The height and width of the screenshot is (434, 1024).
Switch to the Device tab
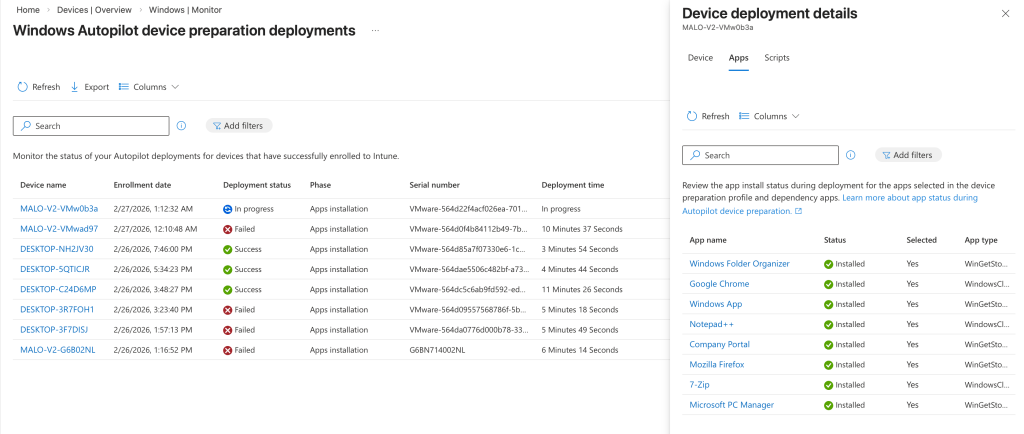[x=700, y=58]
